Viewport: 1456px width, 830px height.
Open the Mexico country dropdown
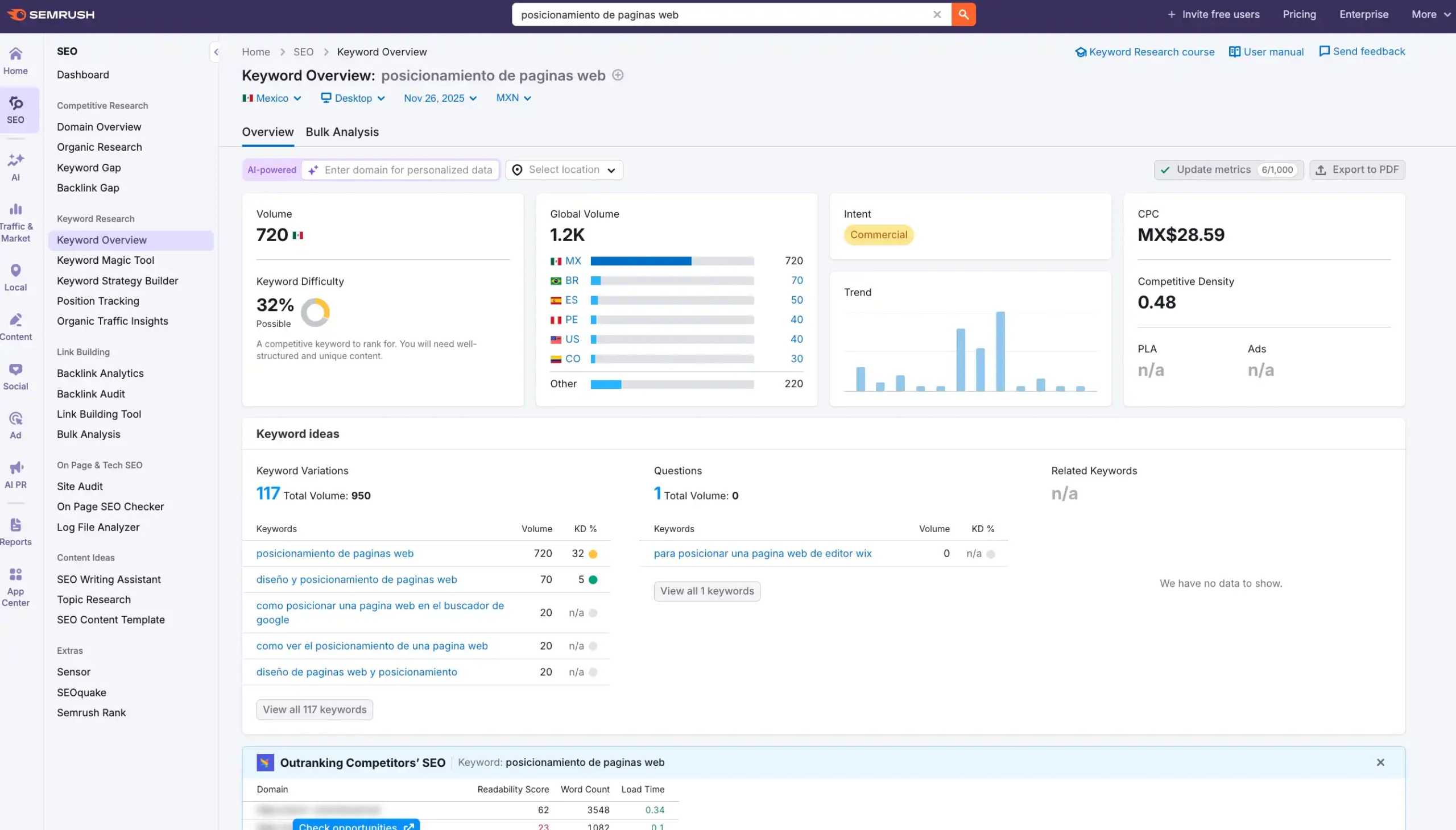271,98
